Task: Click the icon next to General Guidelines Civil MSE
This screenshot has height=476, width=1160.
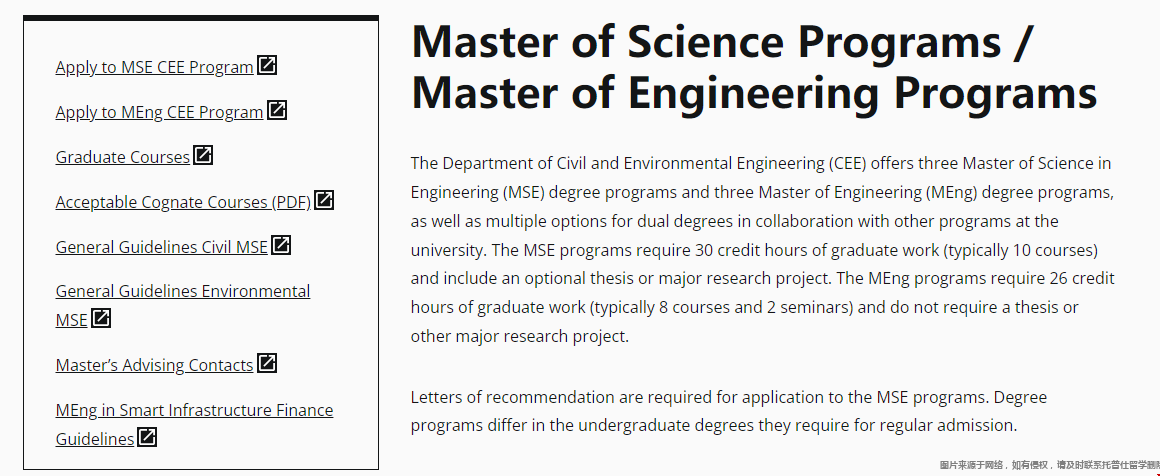Action: [x=281, y=245]
